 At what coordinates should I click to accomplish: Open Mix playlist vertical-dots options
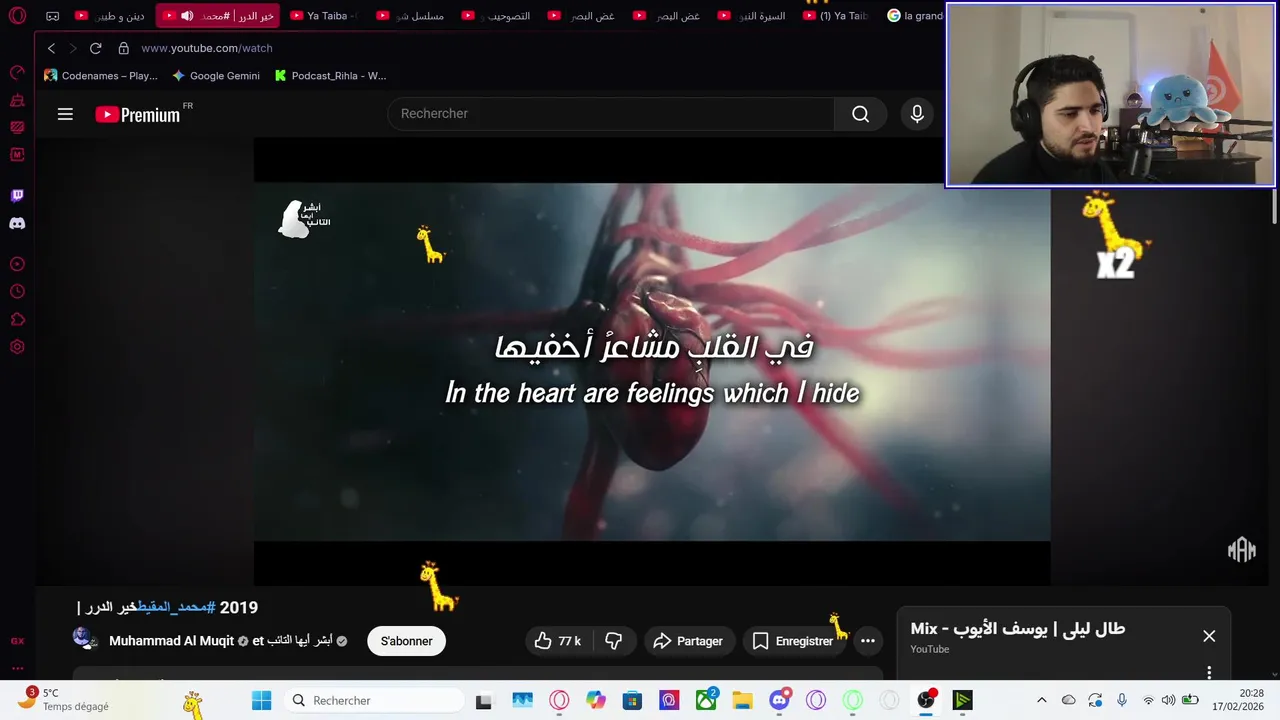click(1209, 672)
